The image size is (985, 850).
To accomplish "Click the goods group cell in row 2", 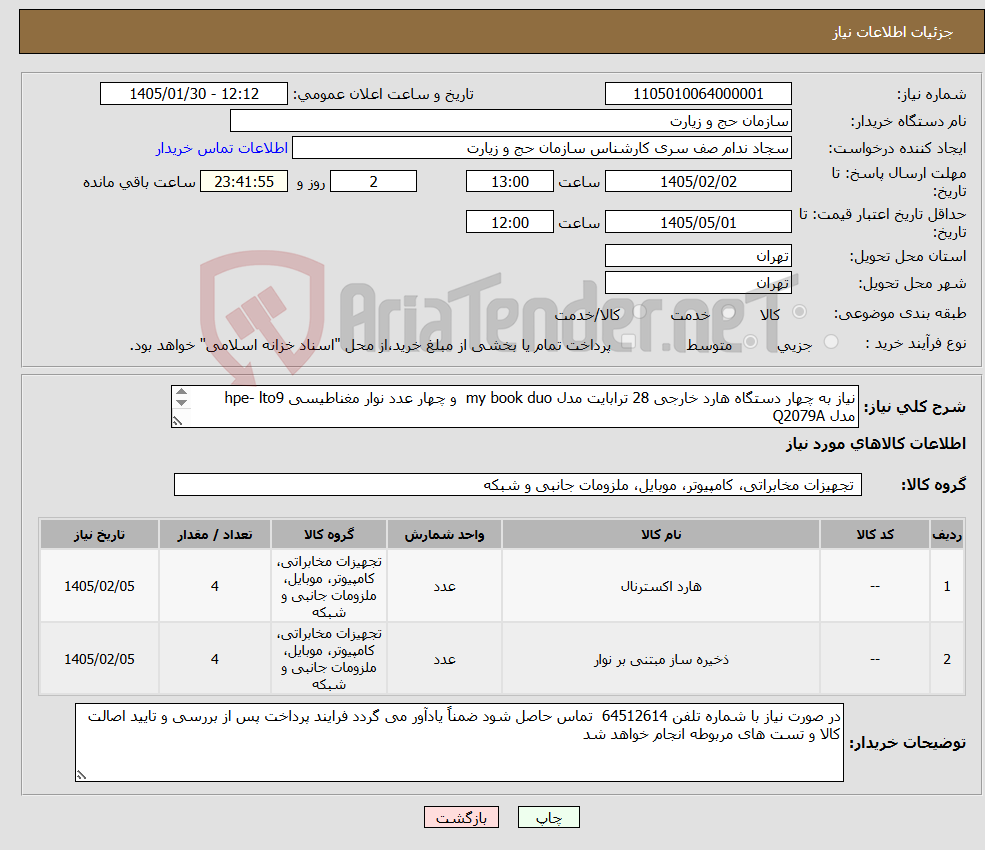I will coord(329,659).
